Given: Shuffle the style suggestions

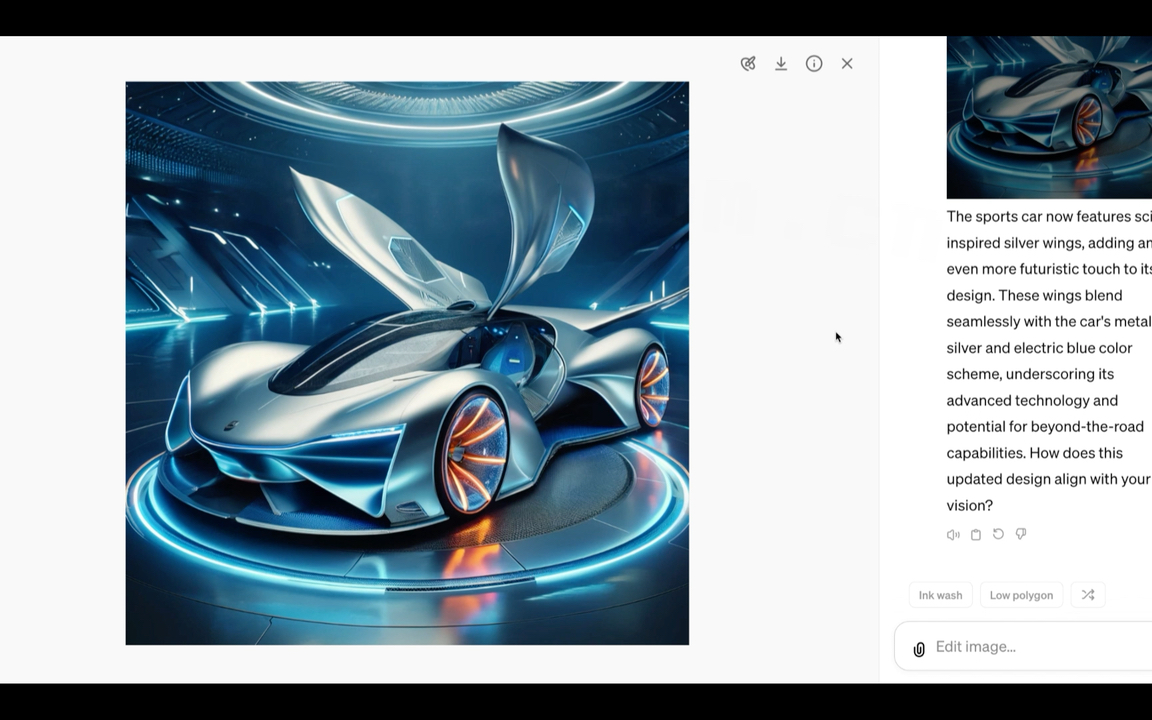Looking at the screenshot, I should [1088, 595].
